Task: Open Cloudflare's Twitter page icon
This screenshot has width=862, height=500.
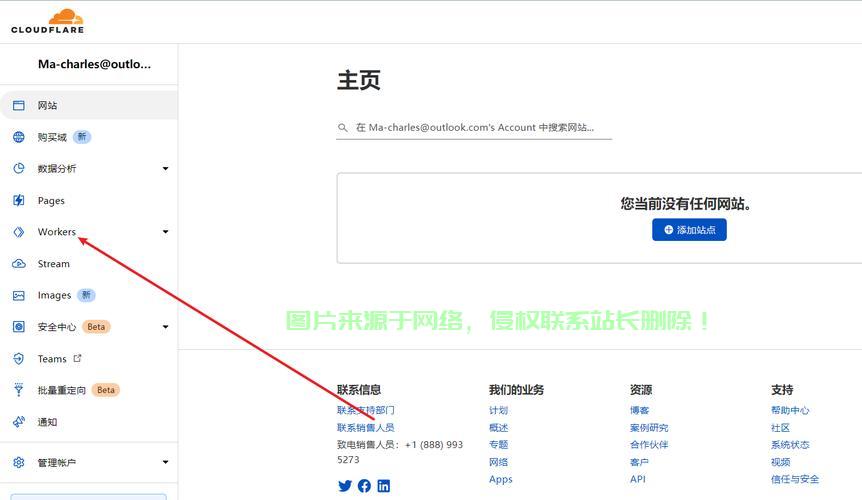Action: click(x=345, y=486)
